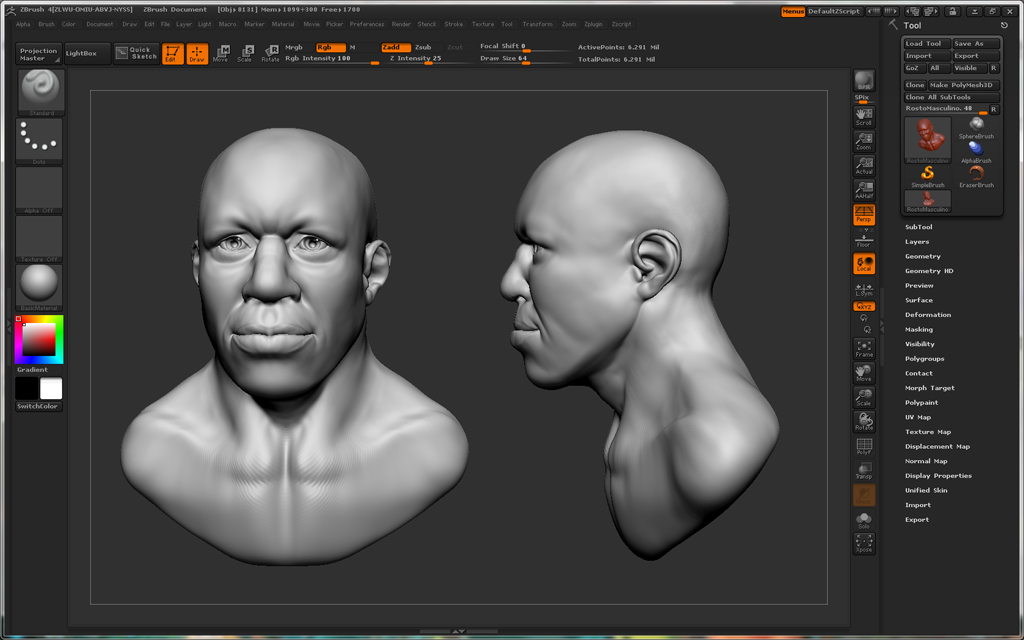Select Move mode in top shelf
The height and width of the screenshot is (640, 1024).
coord(221,54)
